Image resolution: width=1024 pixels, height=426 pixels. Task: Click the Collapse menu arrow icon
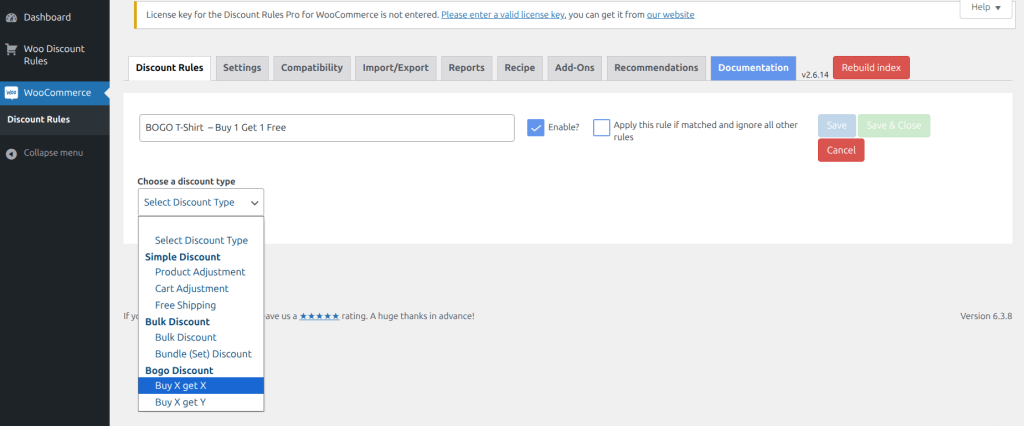11,153
